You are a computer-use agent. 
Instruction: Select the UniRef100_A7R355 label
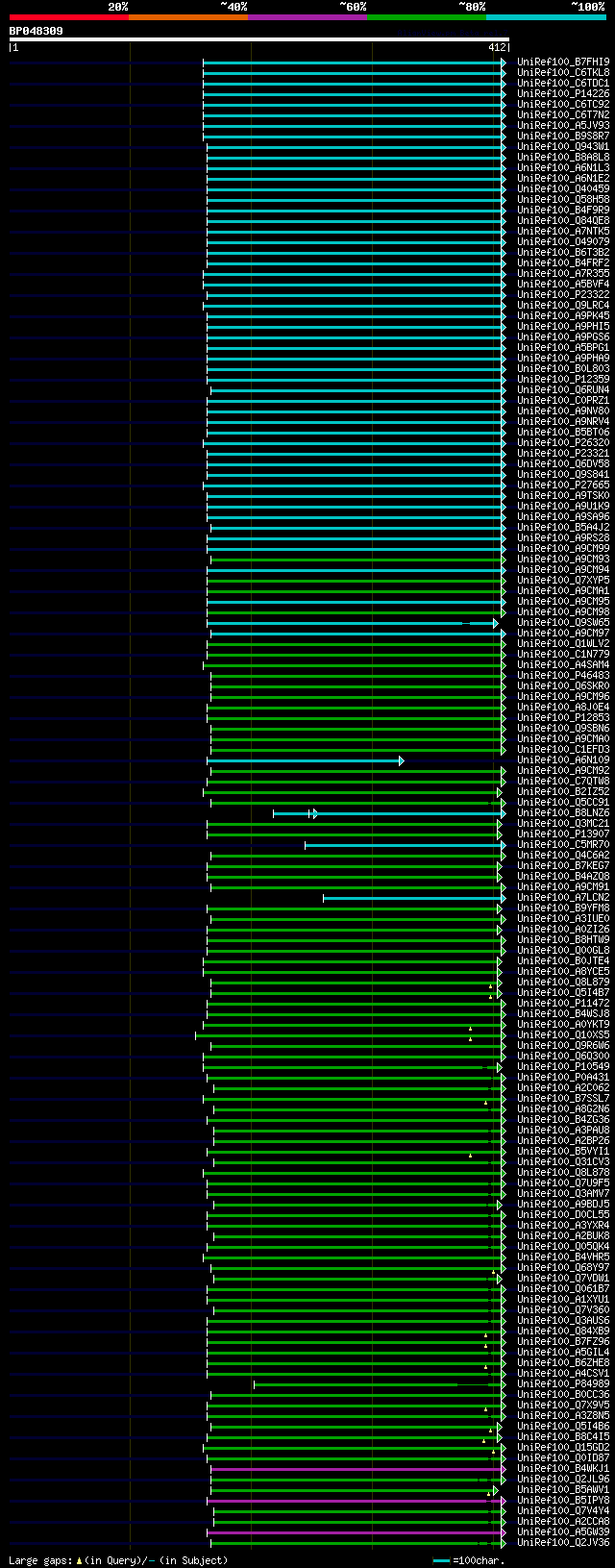[x=563, y=273]
